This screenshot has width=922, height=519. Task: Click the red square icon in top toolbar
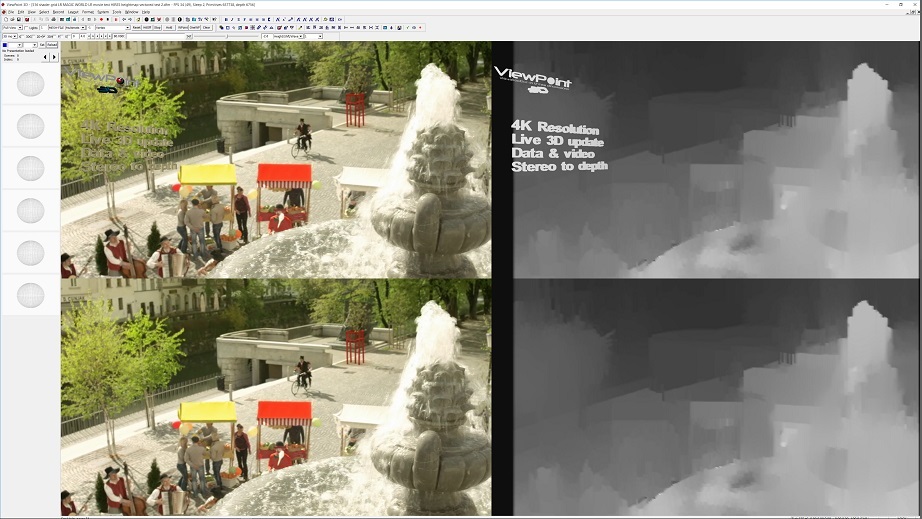(x=116, y=19)
